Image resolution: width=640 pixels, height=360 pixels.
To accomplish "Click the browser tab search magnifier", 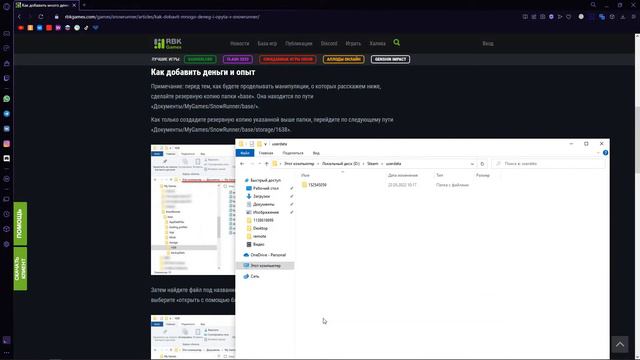I will point(593,5).
